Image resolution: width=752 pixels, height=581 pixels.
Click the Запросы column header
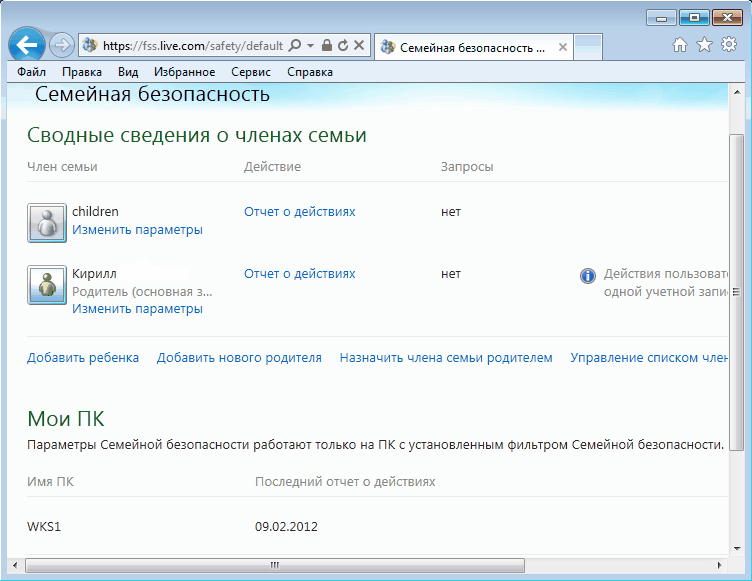point(467,166)
